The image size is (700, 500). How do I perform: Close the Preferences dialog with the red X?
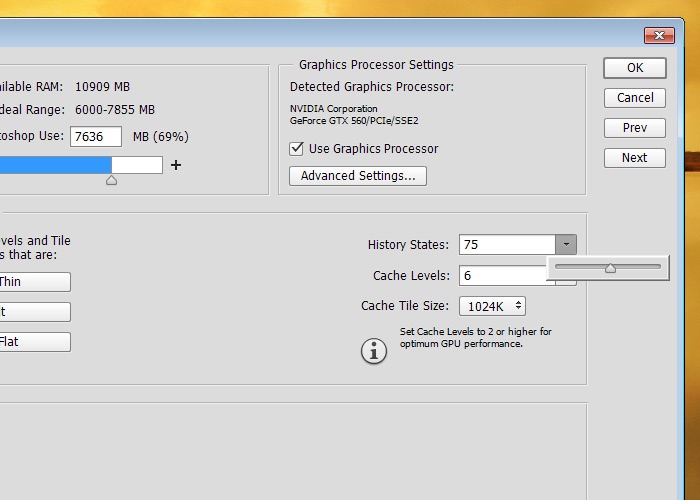pyautogui.click(x=659, y=36)
